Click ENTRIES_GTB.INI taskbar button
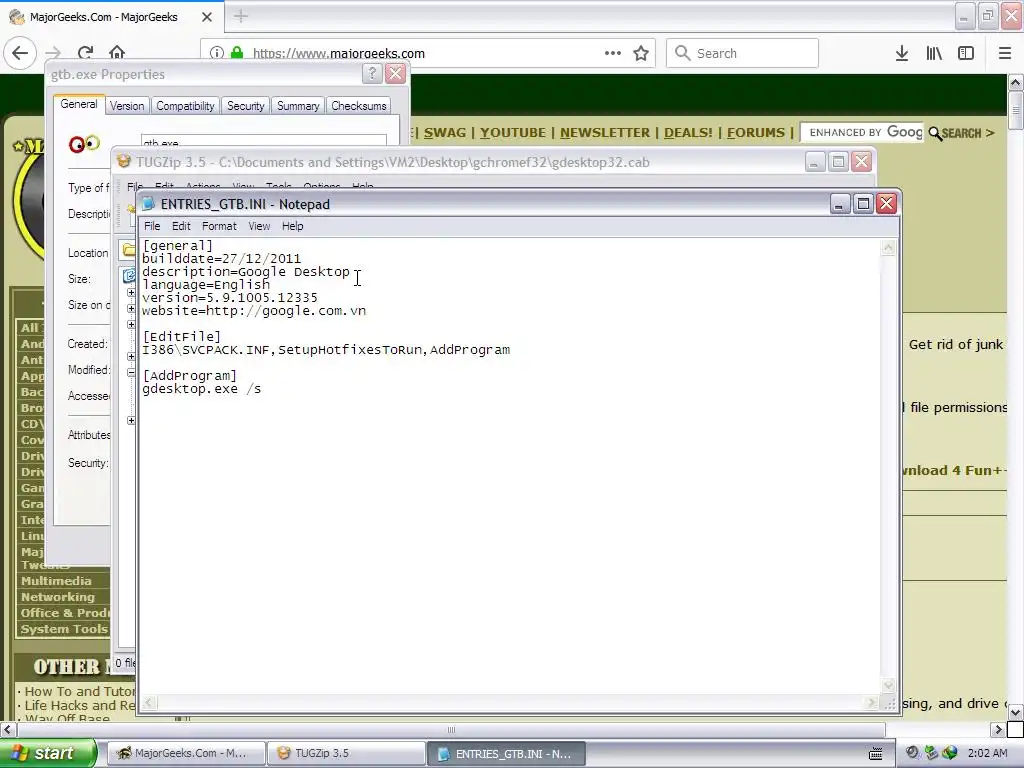 [x=506, y=753]
